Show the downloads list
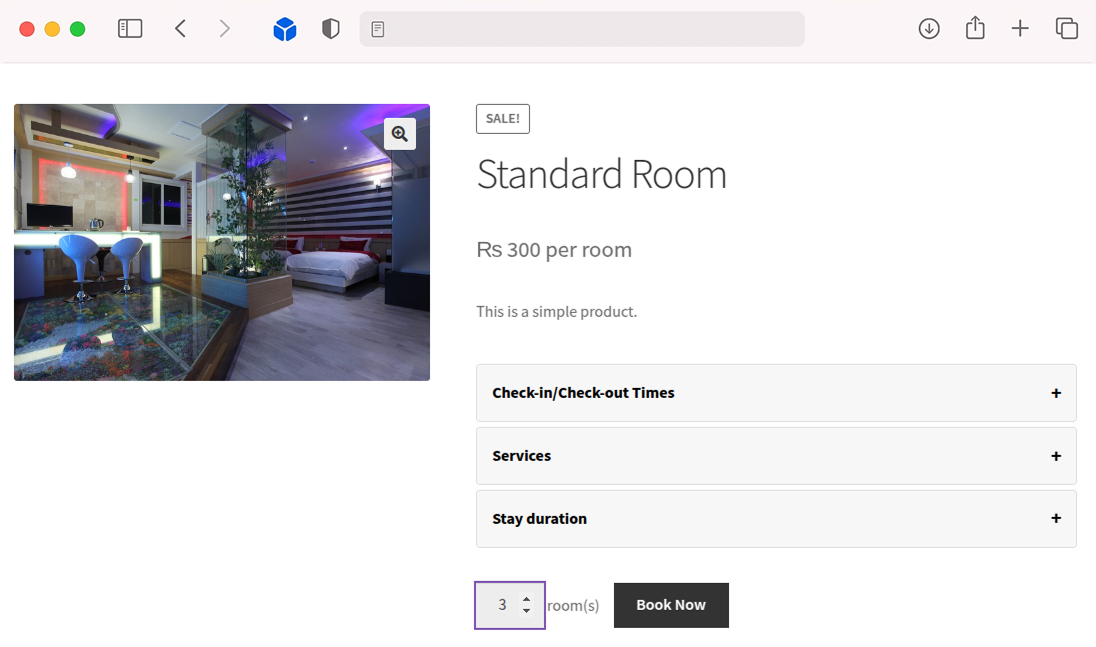Viewport: 1096px width, 647px height. [x=929, y=29]
